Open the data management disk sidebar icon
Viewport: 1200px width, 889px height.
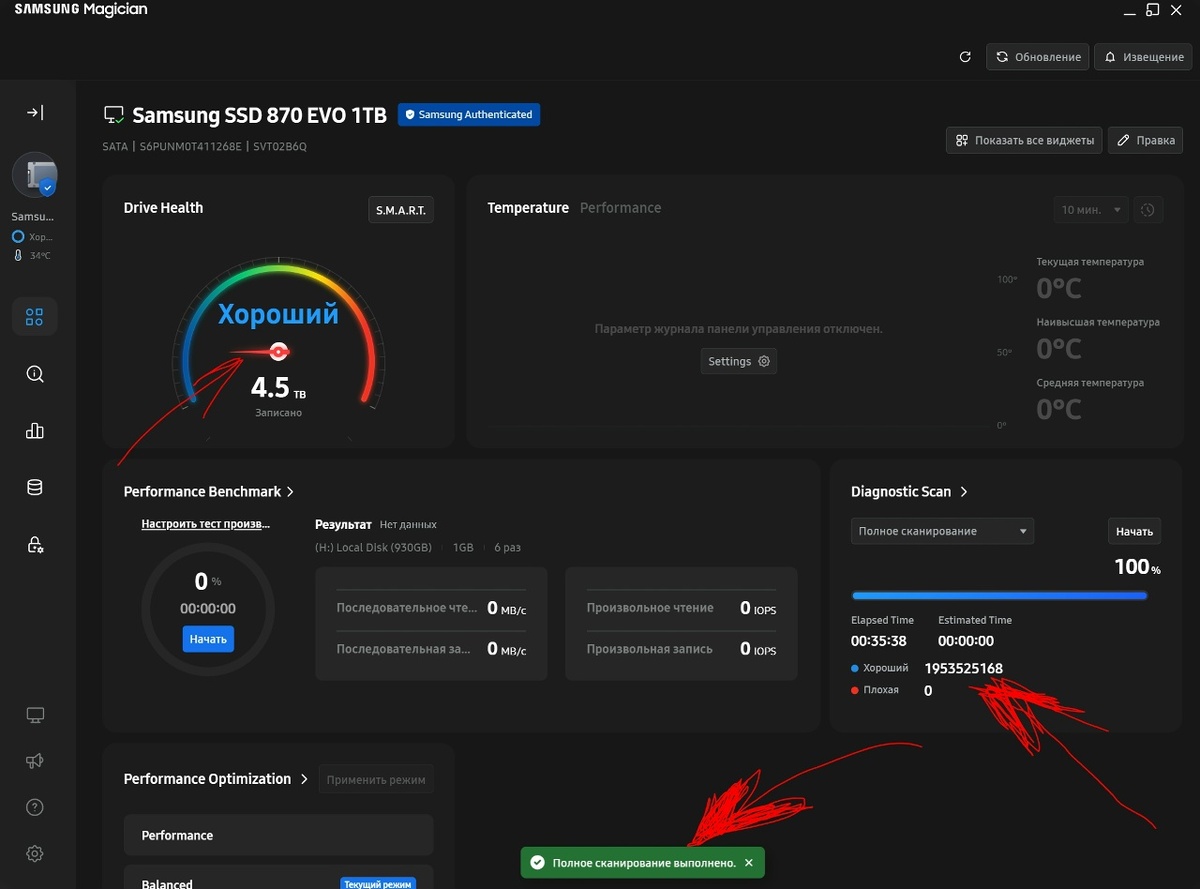click(x=35, y=488)
